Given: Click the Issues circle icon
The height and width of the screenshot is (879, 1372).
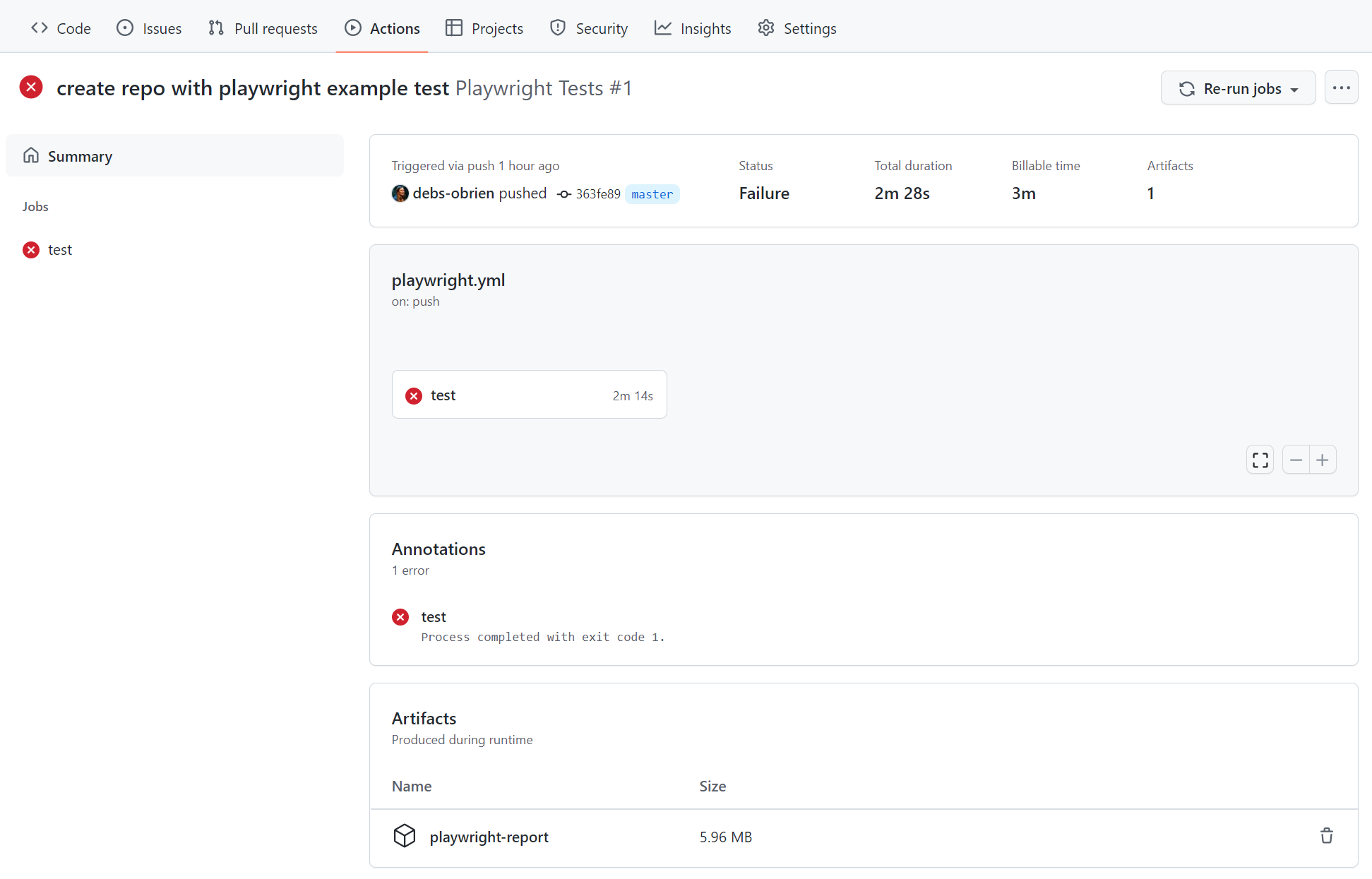Looking at the screenshot, I should 125,28.
